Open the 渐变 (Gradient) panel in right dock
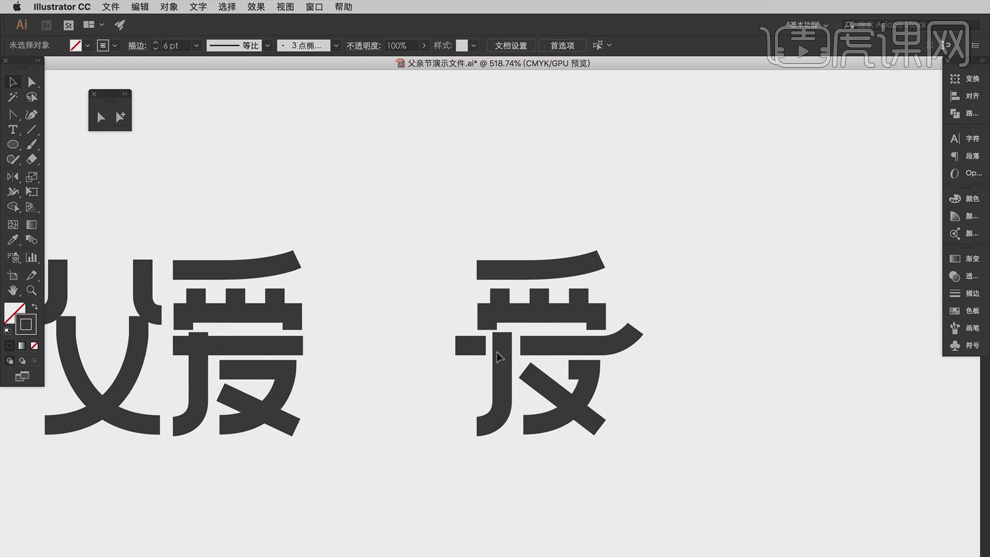Image resolution: width=990 pixels, height=557 pixels. point(965,259)
